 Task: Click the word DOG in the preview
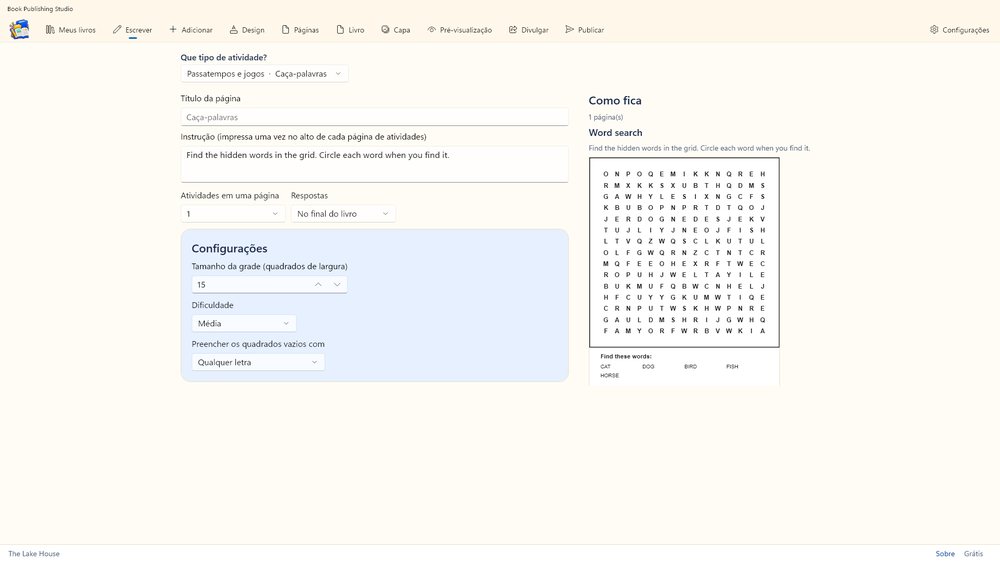tap(648, 367)
